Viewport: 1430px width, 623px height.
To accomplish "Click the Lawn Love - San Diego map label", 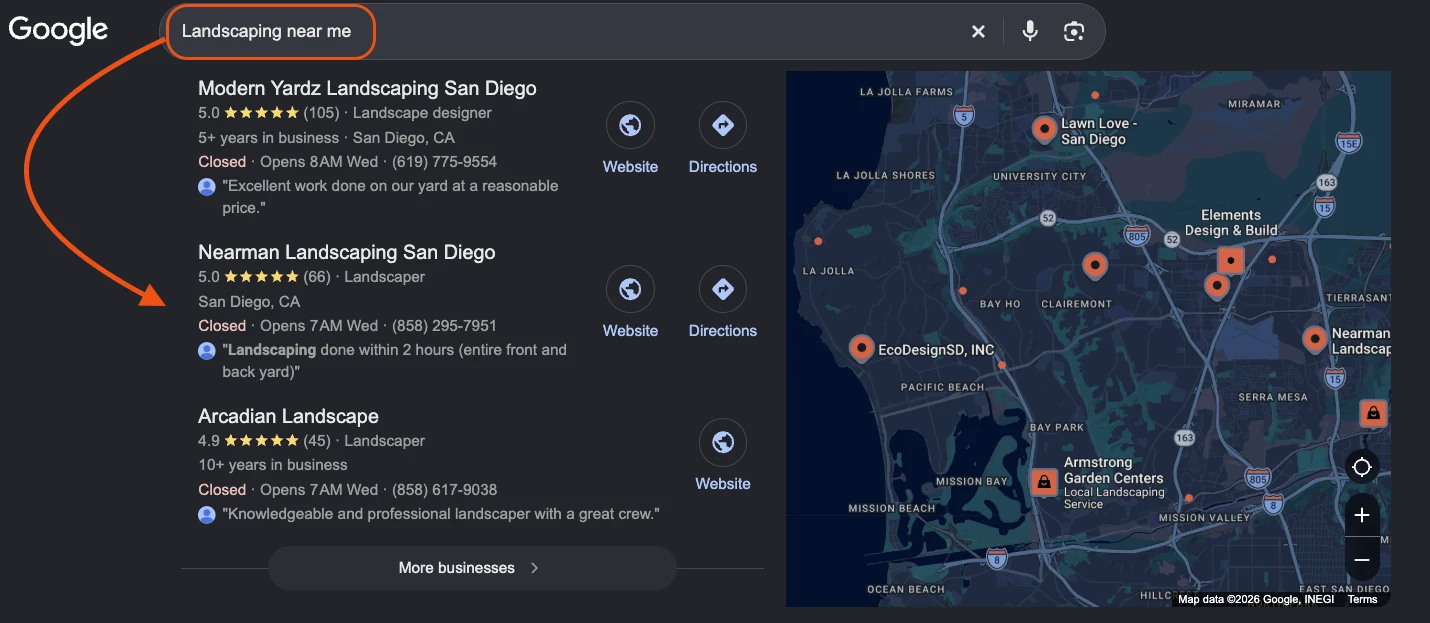I will click(1099, 131).
